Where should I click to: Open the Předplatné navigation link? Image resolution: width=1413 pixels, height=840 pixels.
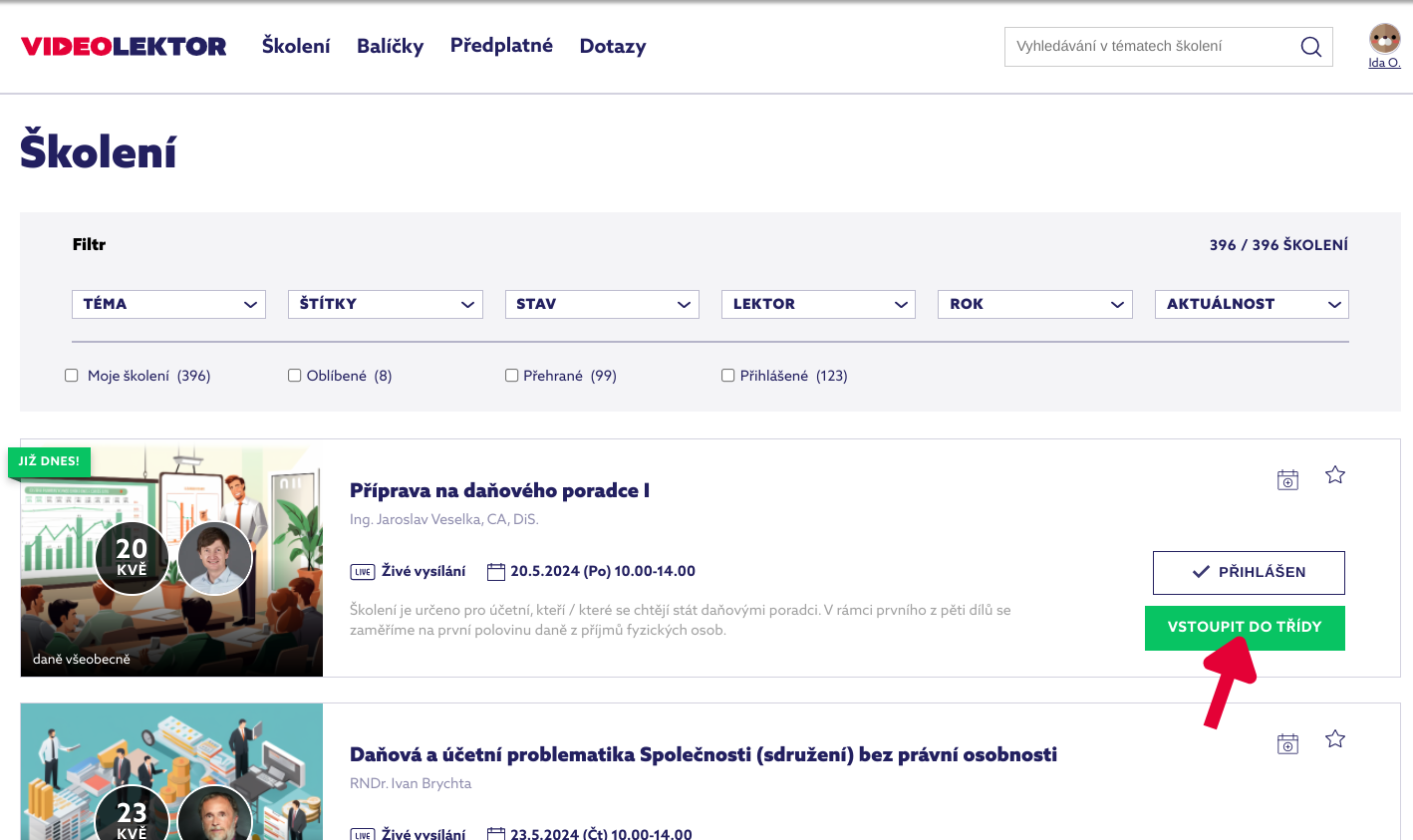pos(501,46)
